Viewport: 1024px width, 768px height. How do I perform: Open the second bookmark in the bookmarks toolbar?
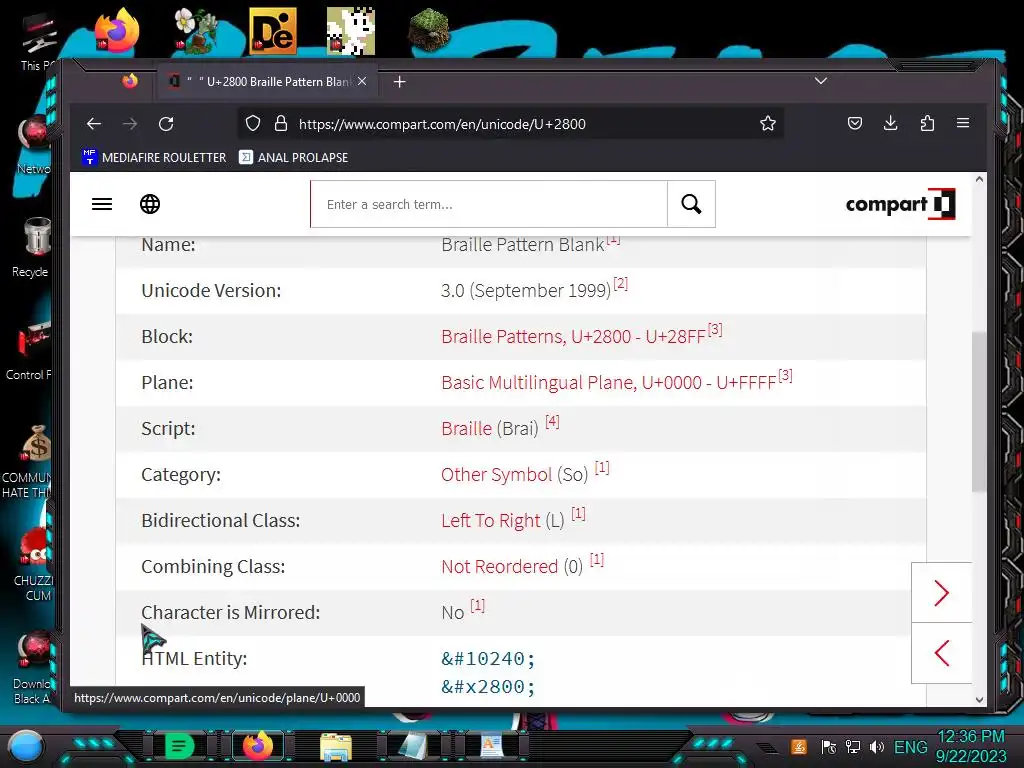point(293,157)
